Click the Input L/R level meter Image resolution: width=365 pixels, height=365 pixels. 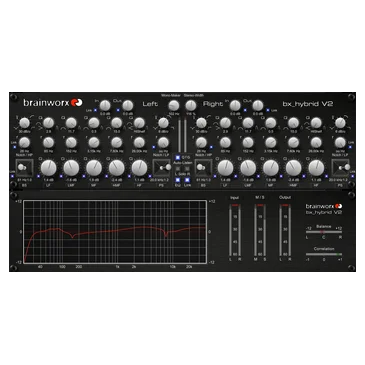235,230
